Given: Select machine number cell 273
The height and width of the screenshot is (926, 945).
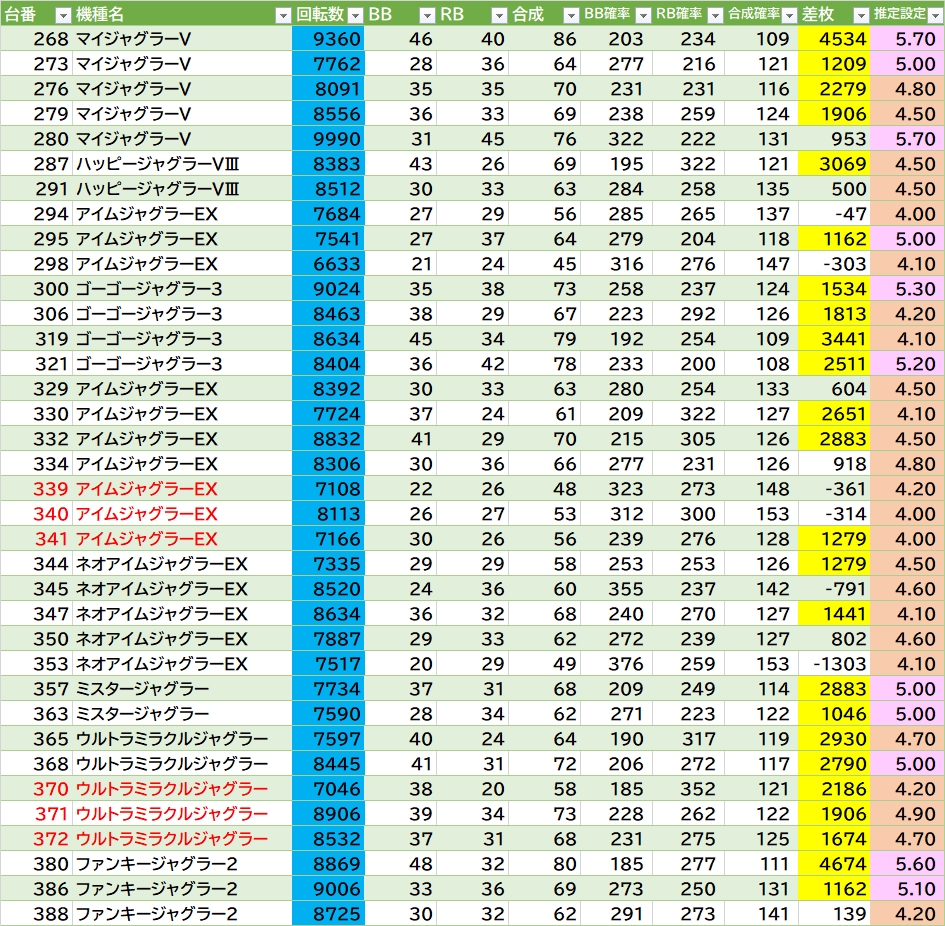Looking at the screenshot, I should coord(36,64).
